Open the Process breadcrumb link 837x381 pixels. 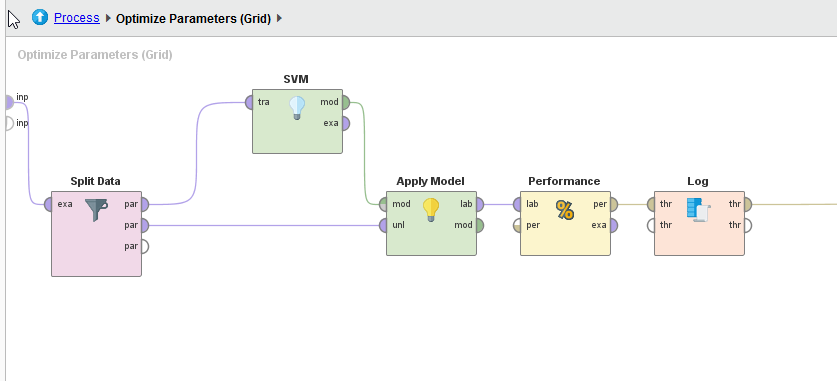[77, 18]
